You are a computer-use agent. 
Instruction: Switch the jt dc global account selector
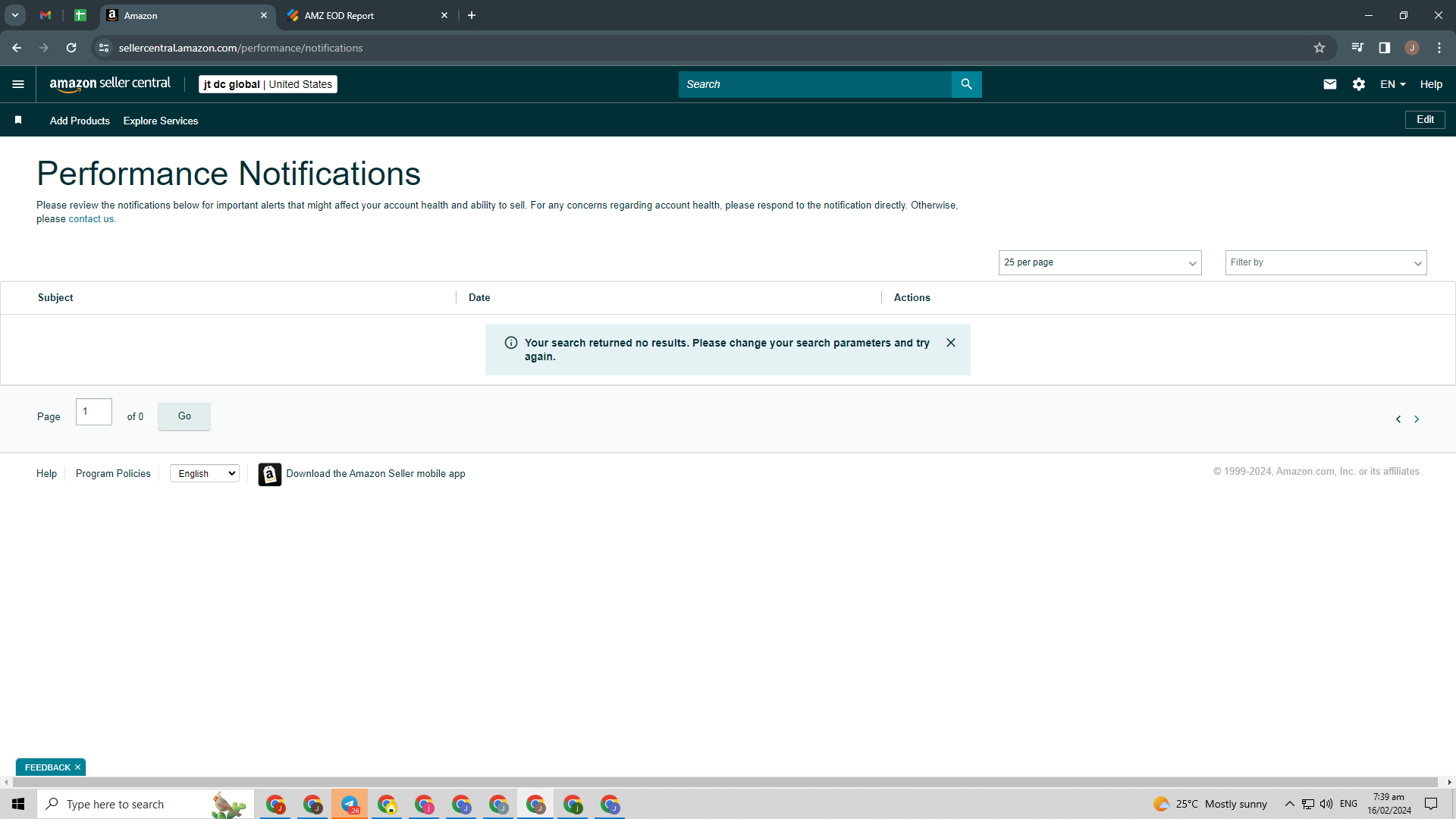pos(268,84)
